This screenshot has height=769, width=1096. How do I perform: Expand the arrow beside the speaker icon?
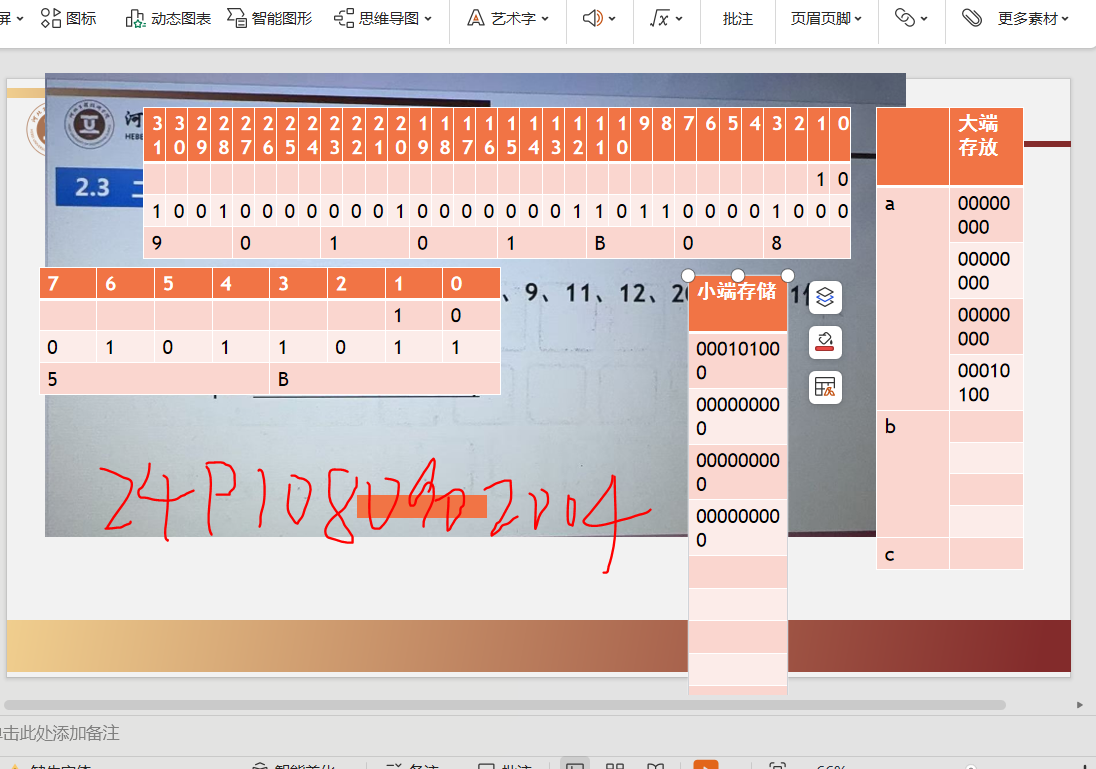[x=612, y=19]
